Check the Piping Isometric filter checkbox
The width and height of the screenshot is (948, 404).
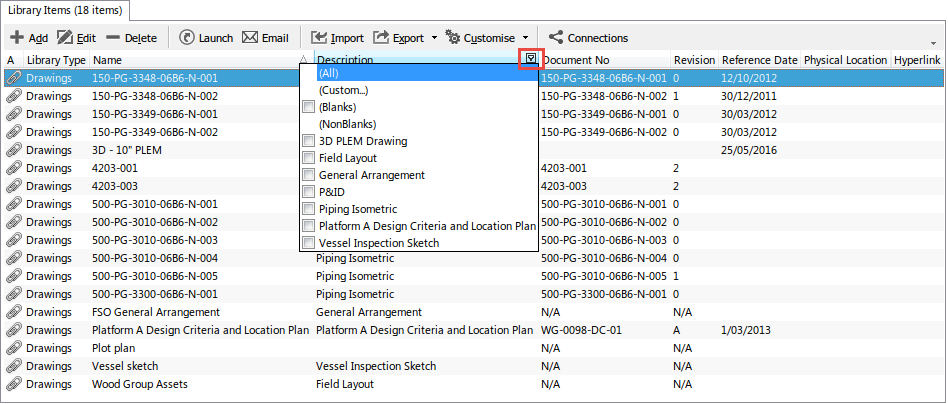pos(309,209)
